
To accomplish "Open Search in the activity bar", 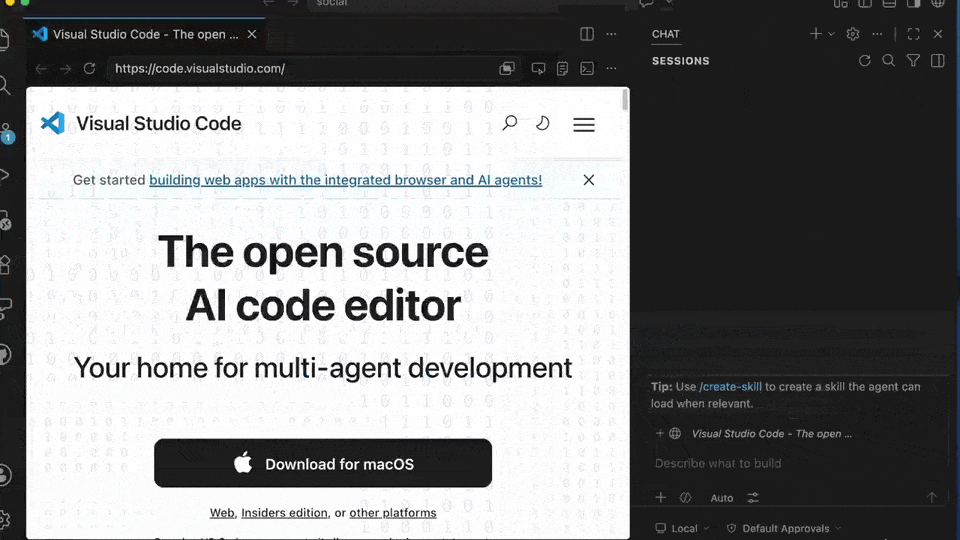I will pyautogui.click(x=5, y=86).
